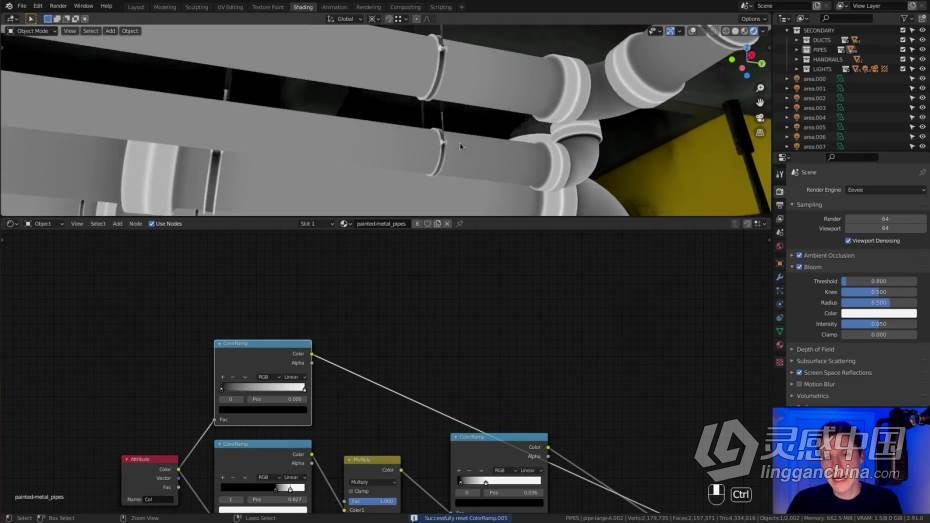Expand the PIPES collection
Image resolution: width=930 pixels, height=523 pixels.
(x=797, y=50)
